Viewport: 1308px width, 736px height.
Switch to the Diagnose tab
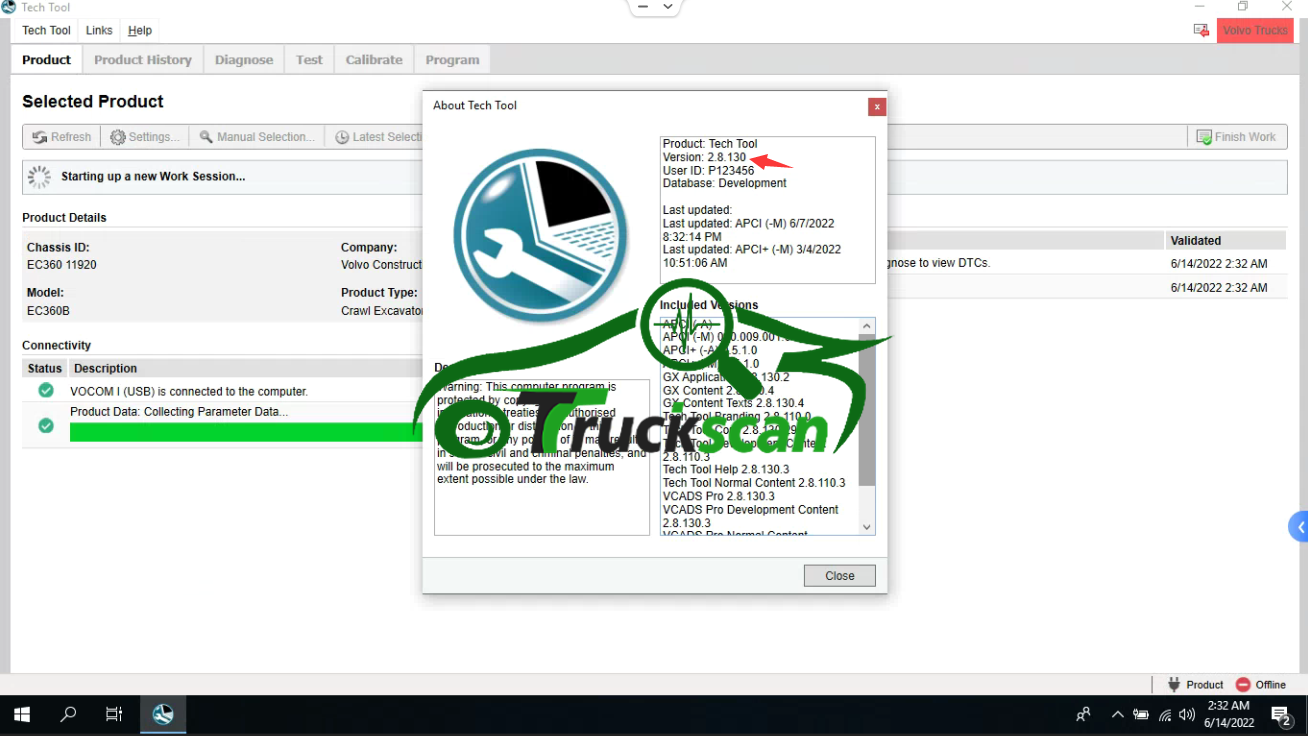[243, 60]
